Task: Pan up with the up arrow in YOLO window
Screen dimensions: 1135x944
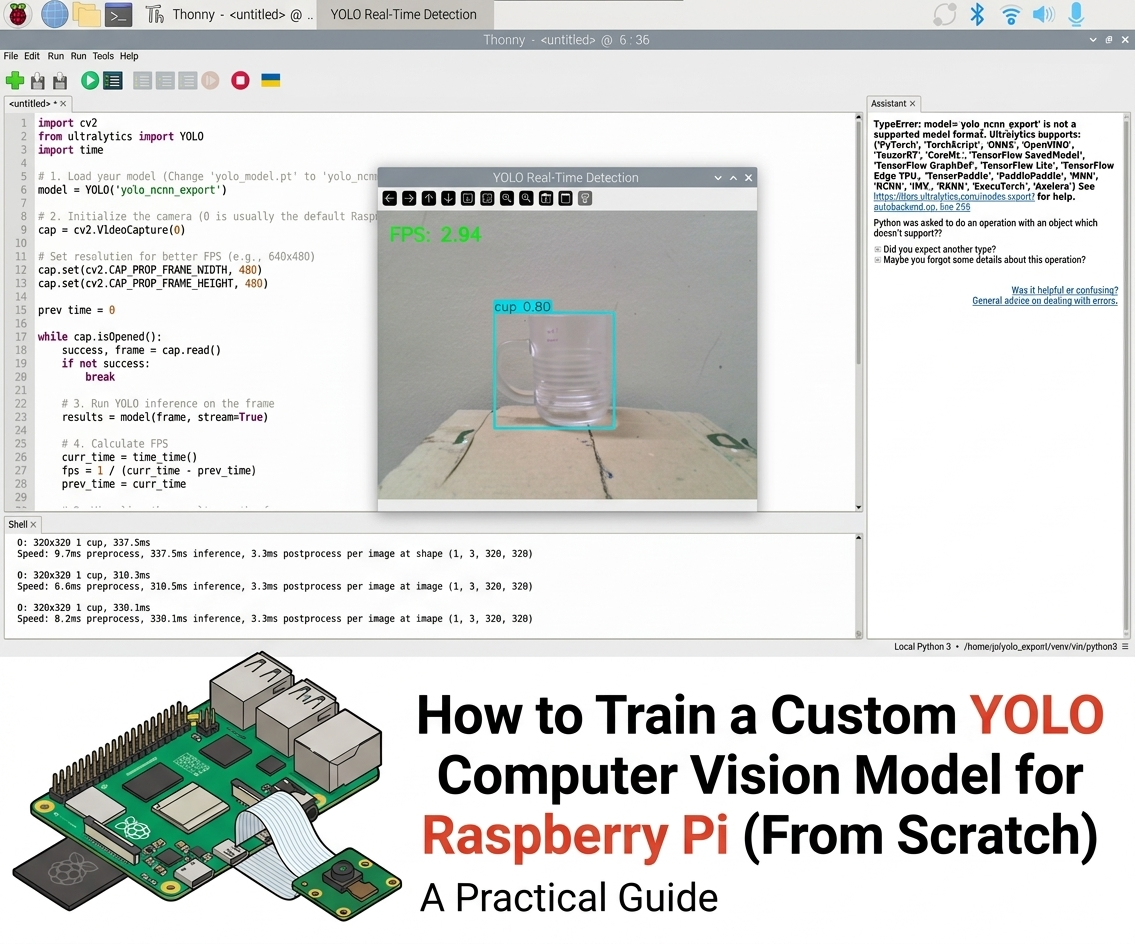Action: 429,198
